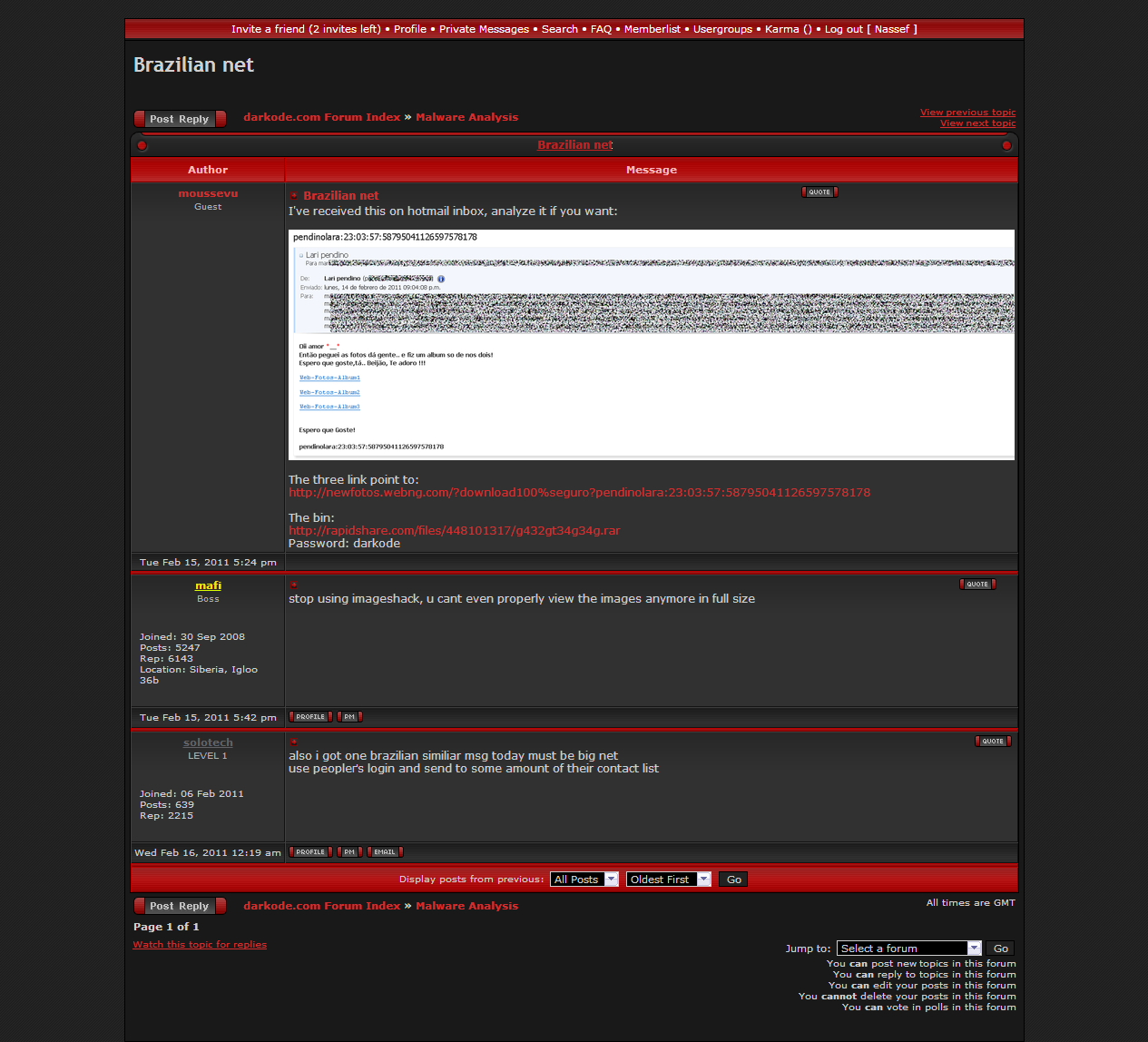Click View previous topic link
This screenshot has width=1148, height=1042.
click(x=967, y=113)
